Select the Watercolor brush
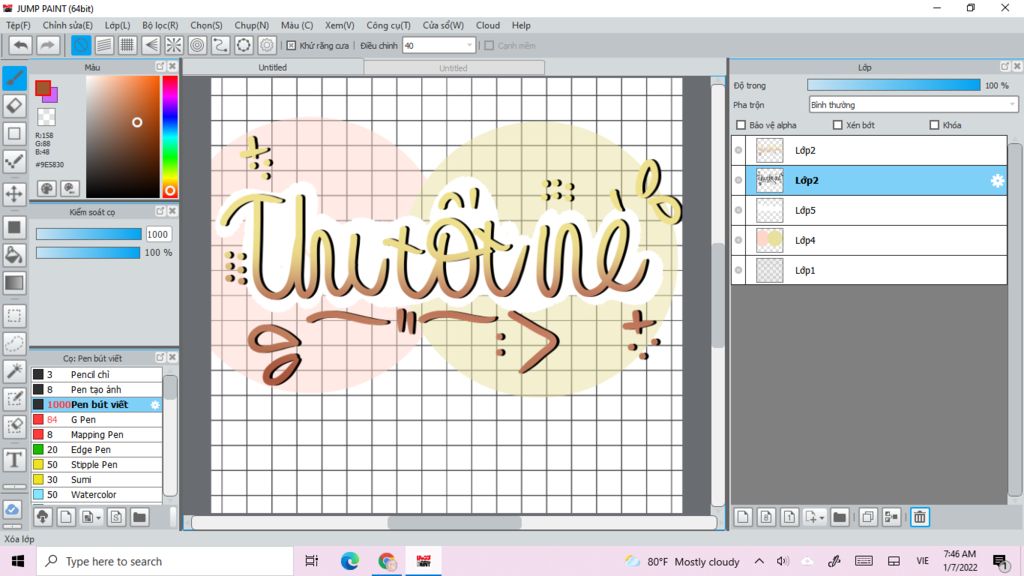Image resolution: width=1024 pixels, height=576 pixels. pyautogui.click(x=93, y=495)
